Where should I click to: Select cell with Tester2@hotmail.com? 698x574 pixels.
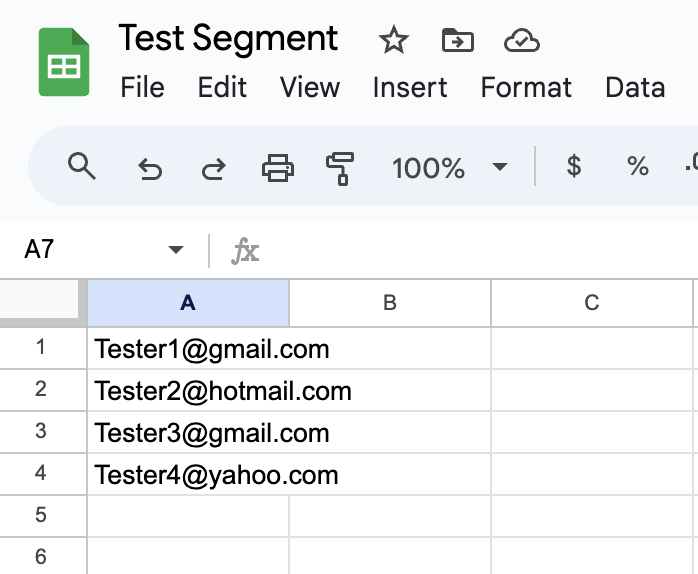(289, 390)
